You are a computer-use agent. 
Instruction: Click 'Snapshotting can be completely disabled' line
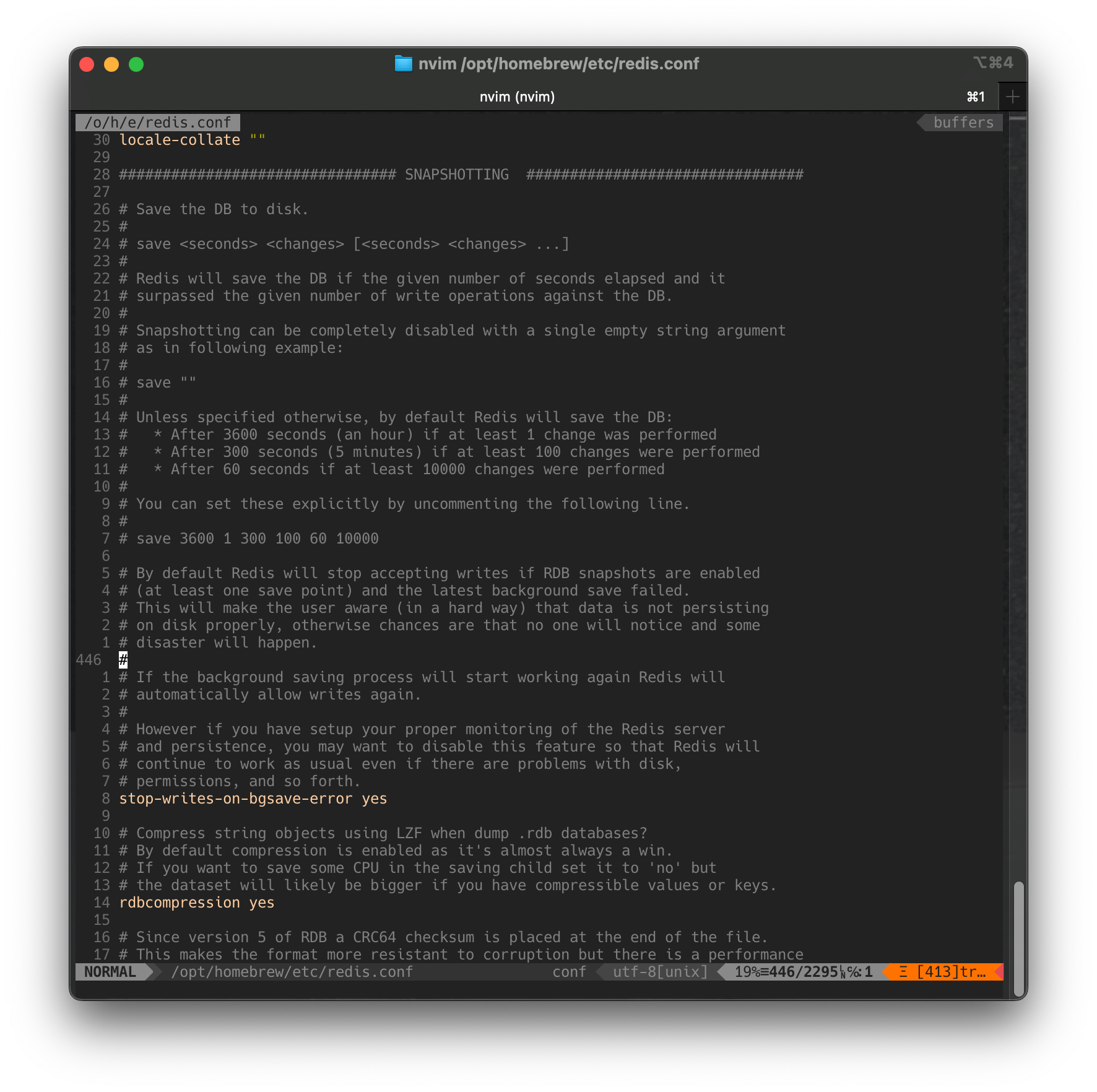pyautogui.click(x=452, y=331)
